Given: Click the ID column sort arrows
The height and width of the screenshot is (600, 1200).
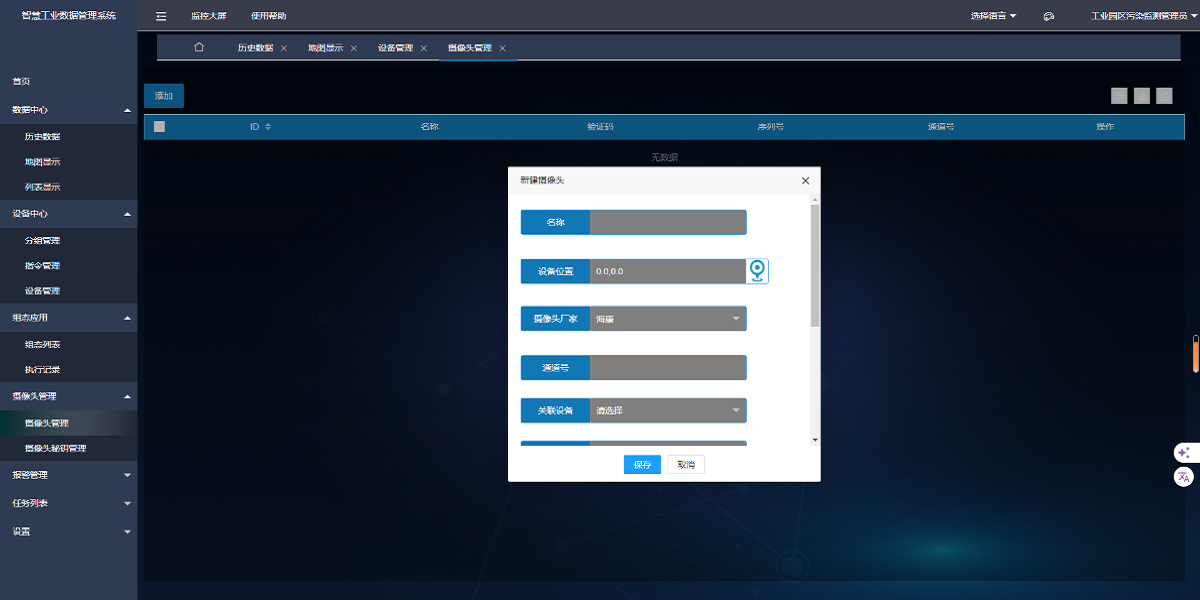Looking at the screenshot, I should (x=268, y=127).
